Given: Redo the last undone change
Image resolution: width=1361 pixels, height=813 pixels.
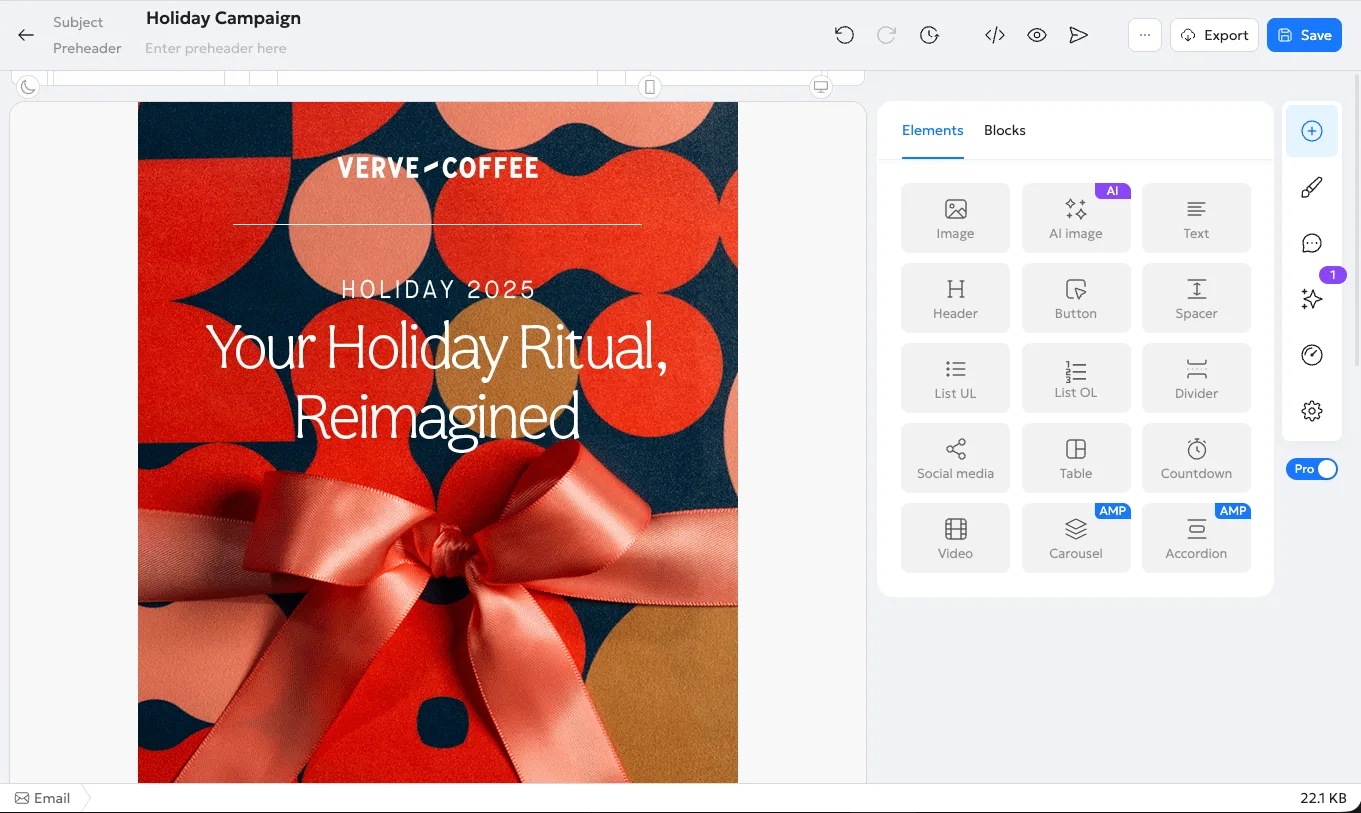Looking at the screenshot, I should coord(886,35).
